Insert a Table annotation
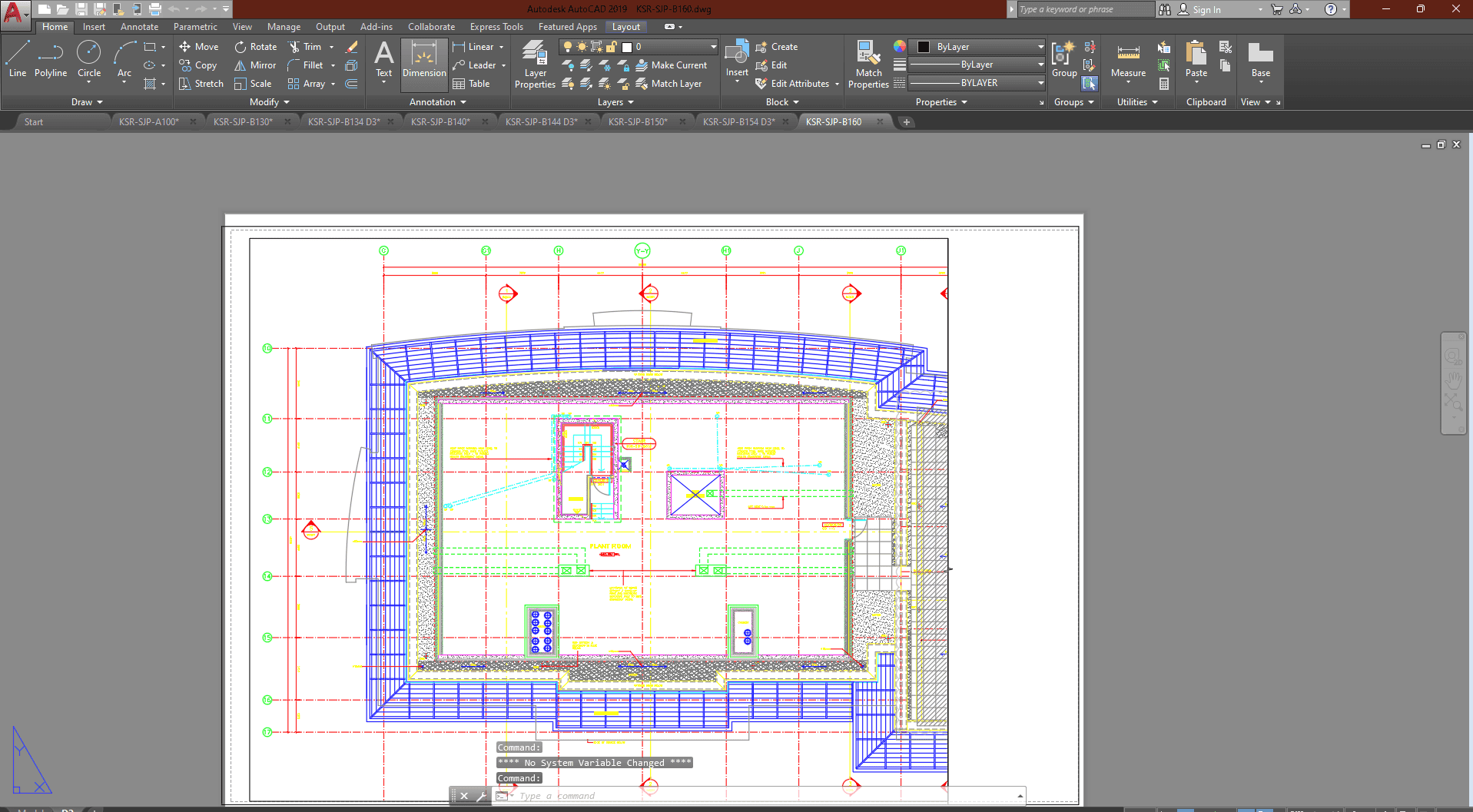Image resolution: width=1473 pixels, height=812 pixels. pyautogui.click(x=471, y=84)
